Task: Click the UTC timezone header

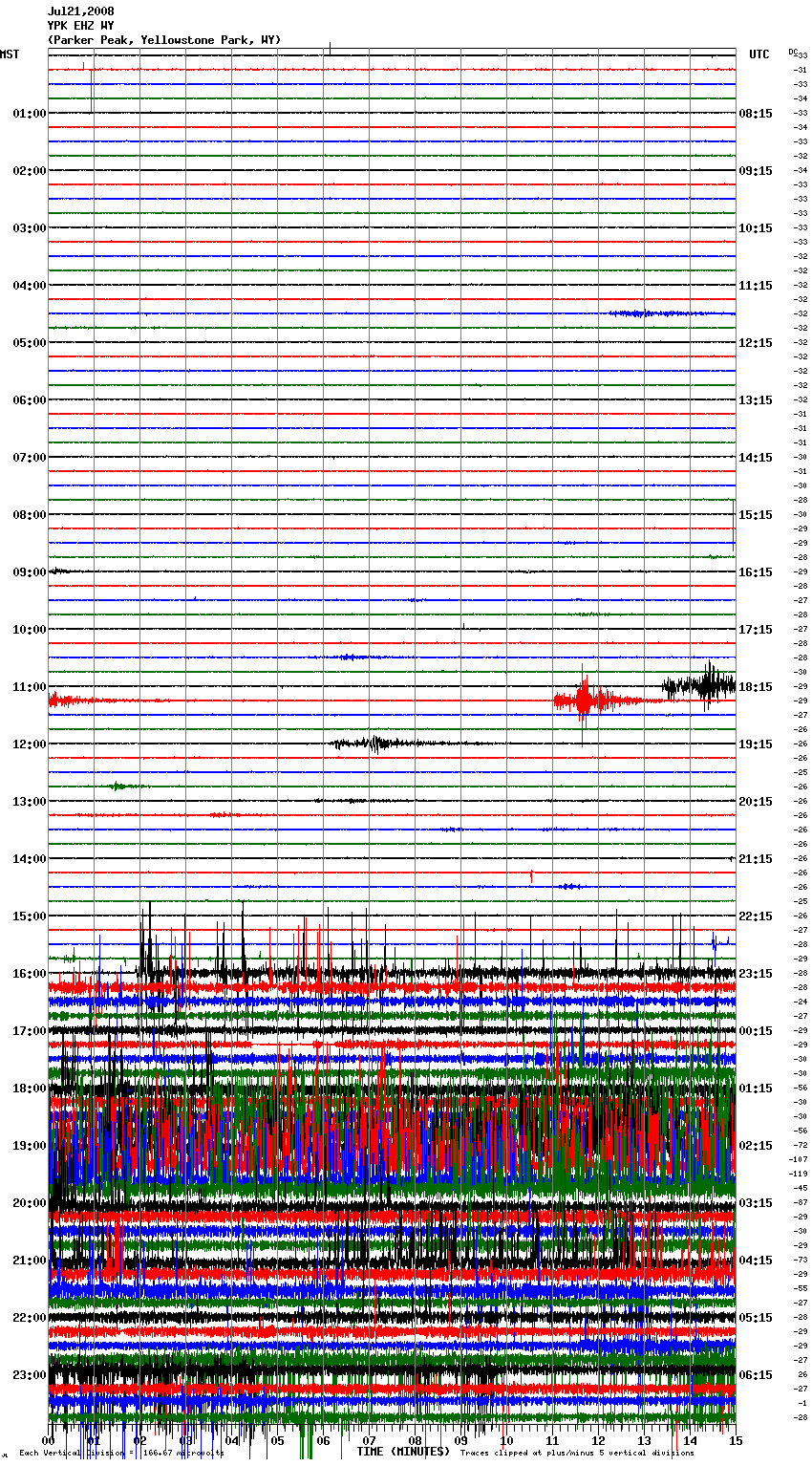Action: click(x=759, y=54)
